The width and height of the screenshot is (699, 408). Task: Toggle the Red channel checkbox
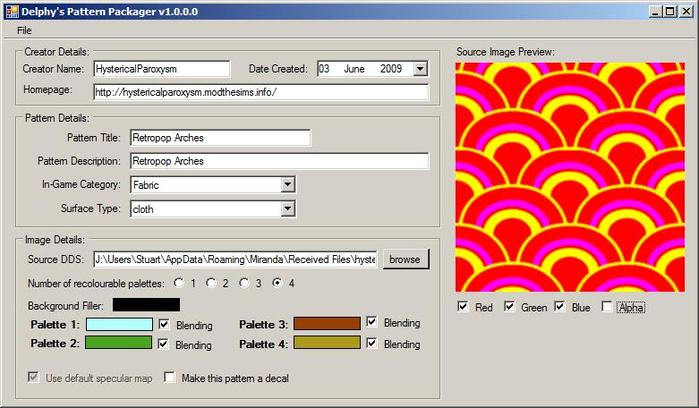(x=463, y=306)
